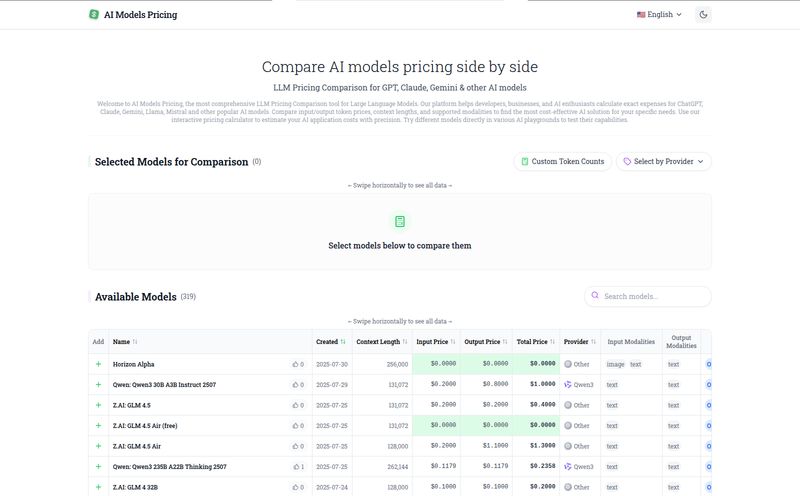Like Qwen3 235B A22B Thinking 2507

(296, 466)
